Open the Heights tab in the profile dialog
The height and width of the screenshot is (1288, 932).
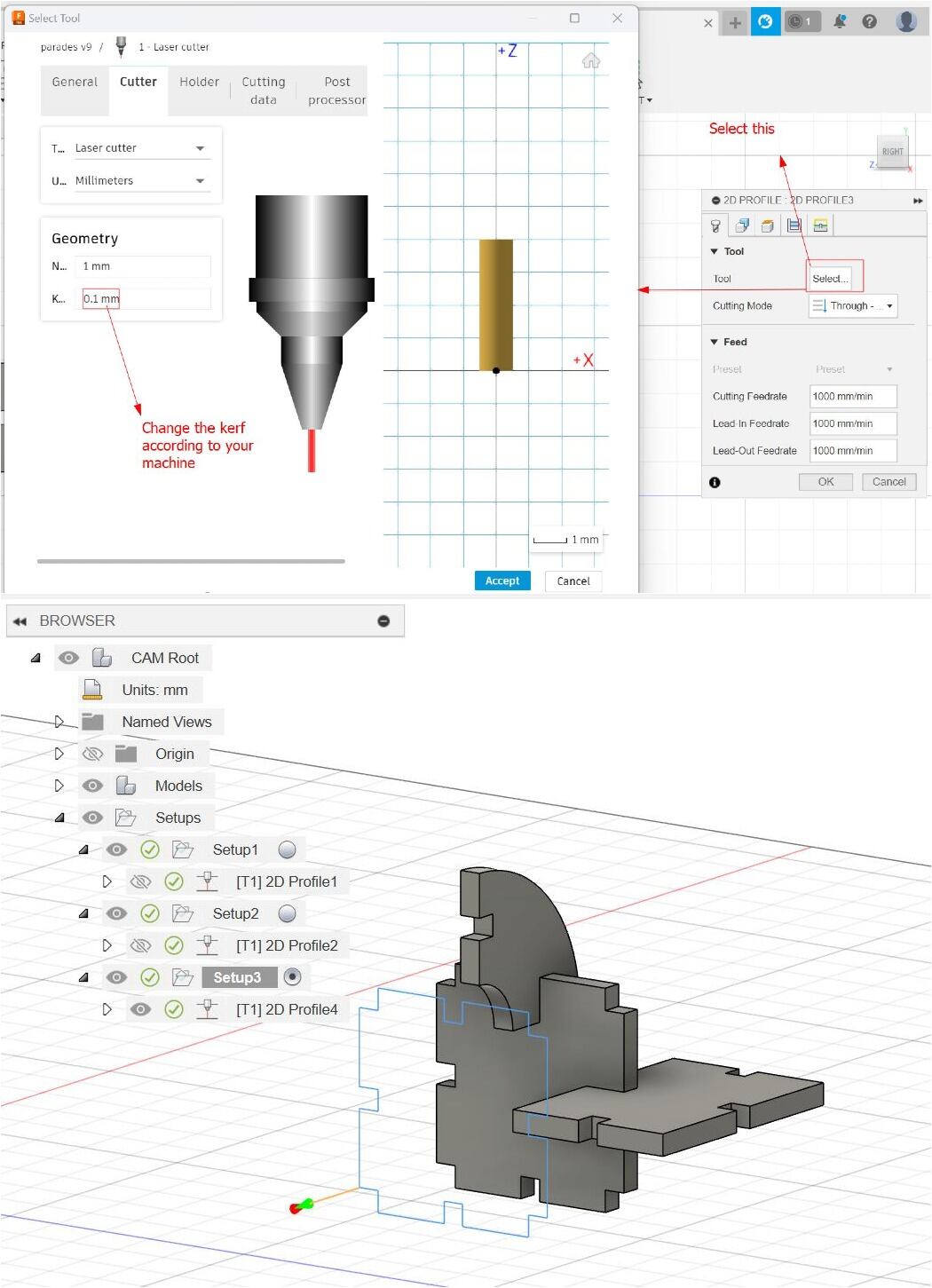click(768, 225)
